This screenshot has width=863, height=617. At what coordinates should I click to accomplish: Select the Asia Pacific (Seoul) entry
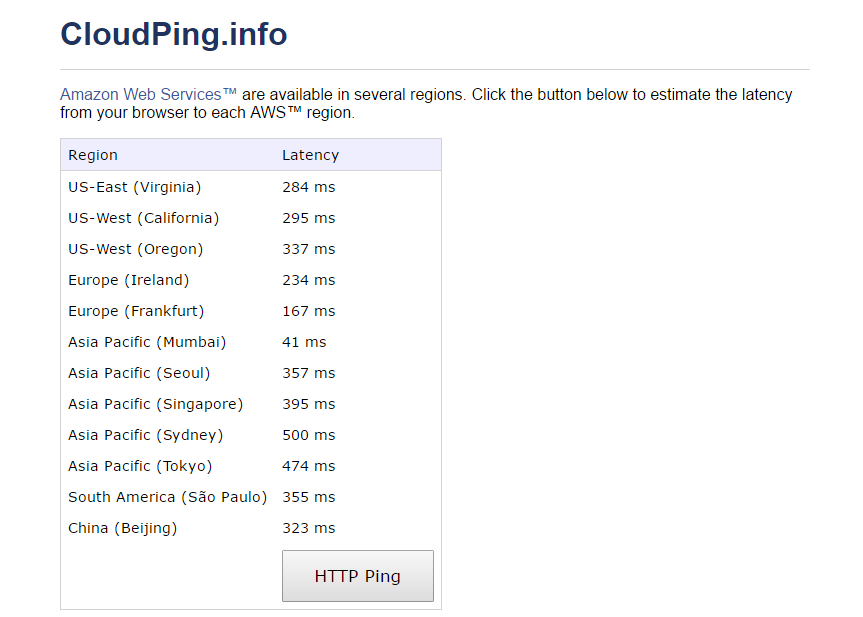coord(139,373)
